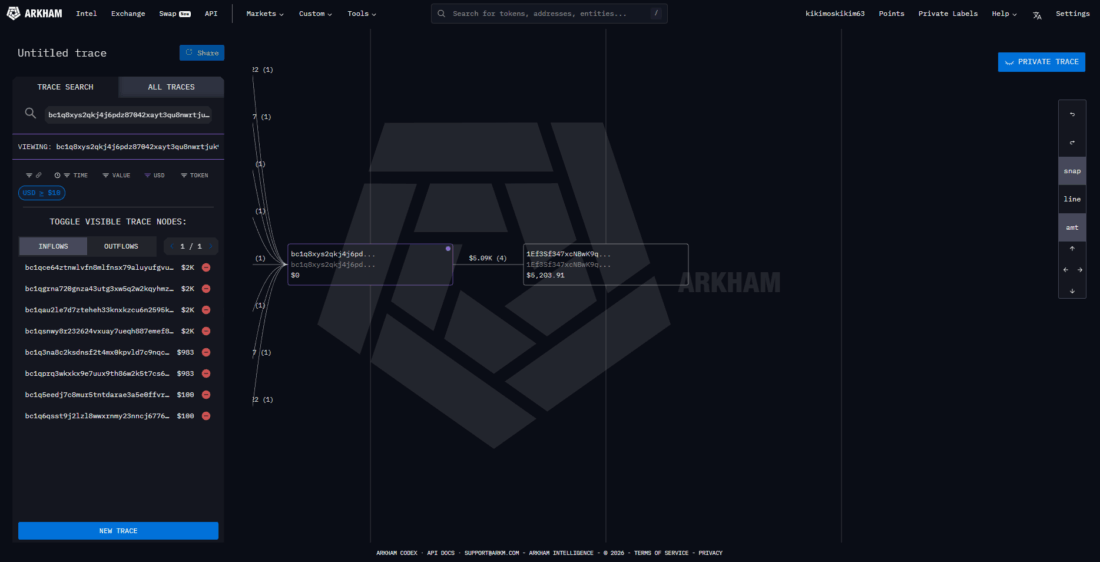The width and height of the screenshot is (1100, 562).
Task: Open the Swap page
Action: coord(174,13)
